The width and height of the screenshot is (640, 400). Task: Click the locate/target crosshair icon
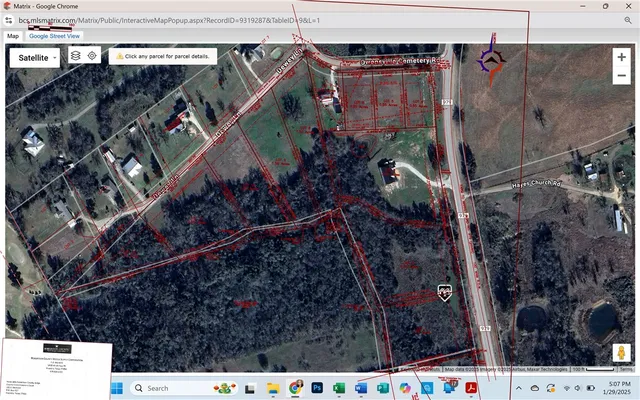[91, 56]
